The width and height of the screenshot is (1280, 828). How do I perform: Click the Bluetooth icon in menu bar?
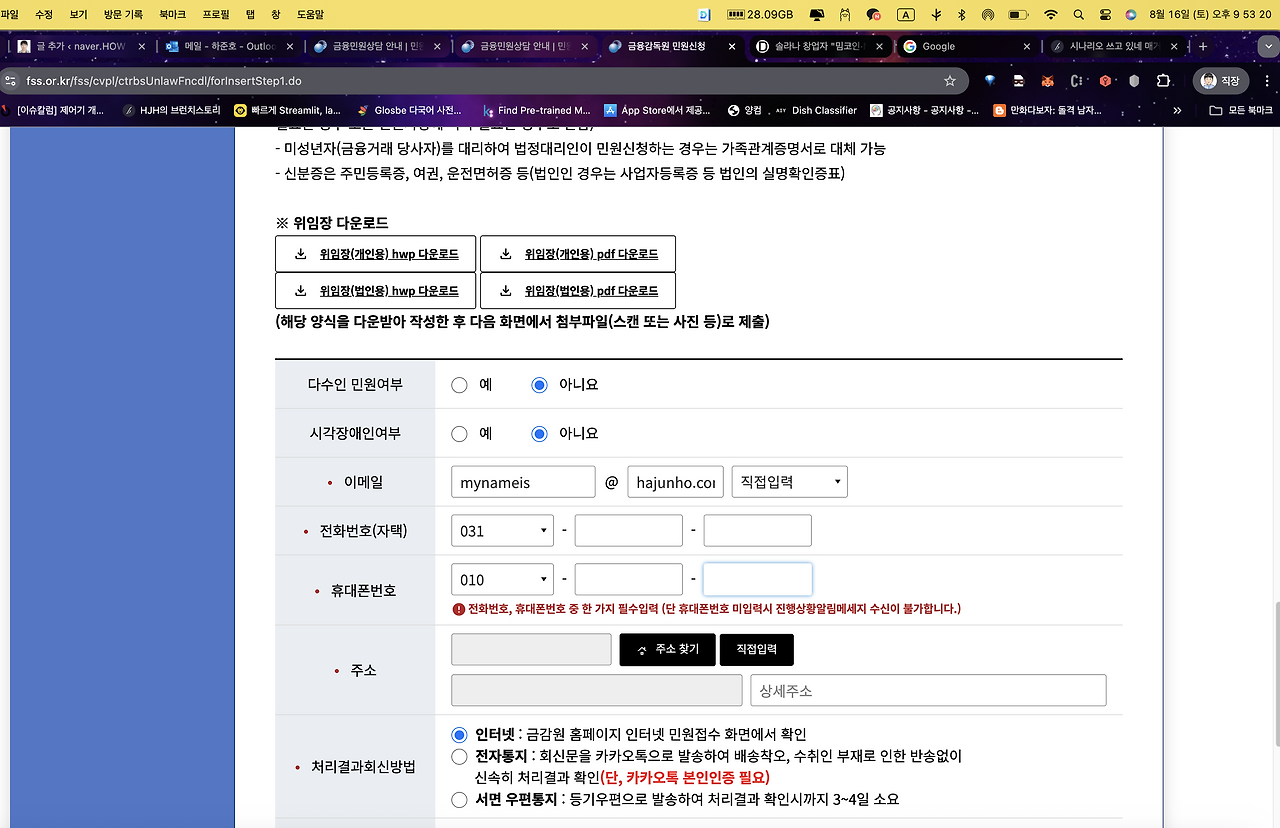(x=961, y=16)
